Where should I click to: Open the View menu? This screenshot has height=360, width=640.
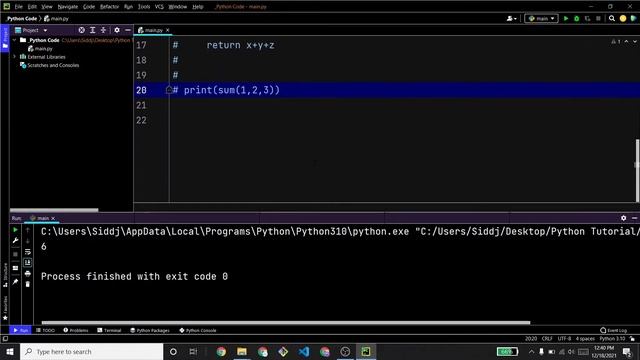pyautogui.click(x=47, y=7)
